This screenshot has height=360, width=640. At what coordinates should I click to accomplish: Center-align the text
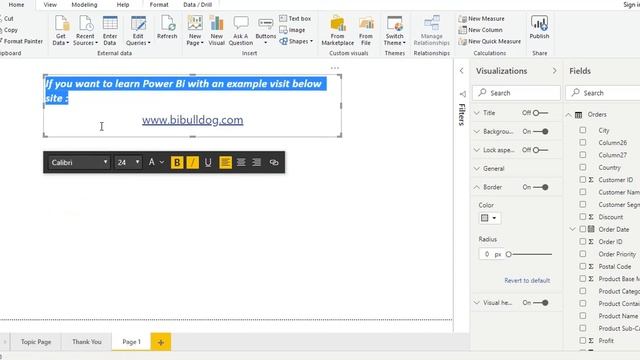coord(241,162)
